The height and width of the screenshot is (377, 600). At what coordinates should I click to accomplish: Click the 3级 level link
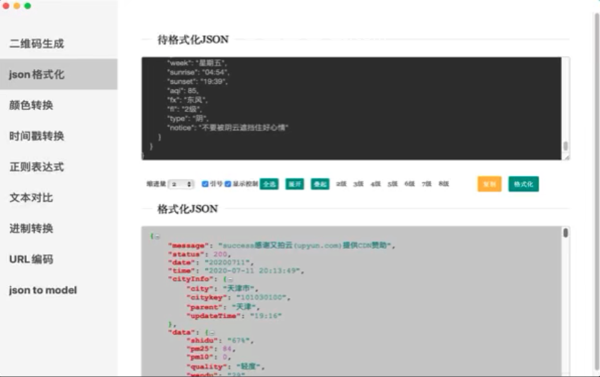click(x=358, y=184)
